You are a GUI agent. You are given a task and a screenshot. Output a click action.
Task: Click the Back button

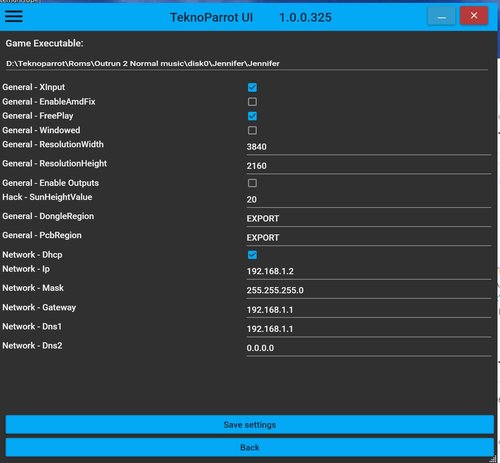250,447
